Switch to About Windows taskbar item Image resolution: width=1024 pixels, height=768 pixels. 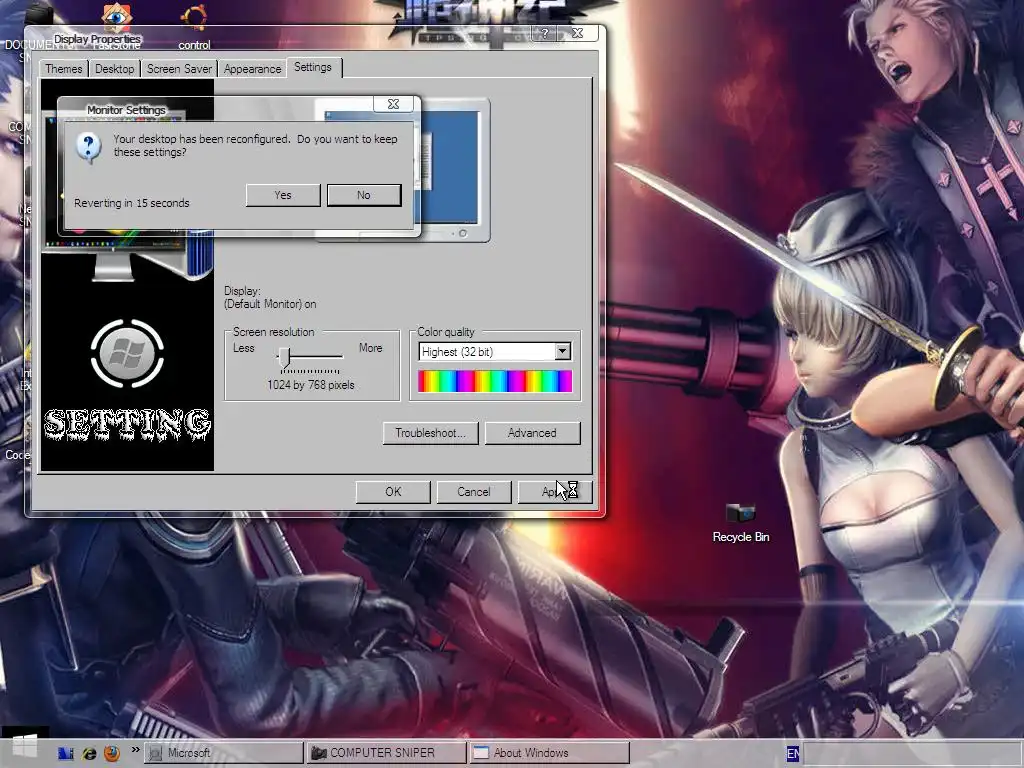tap(549, 753)
